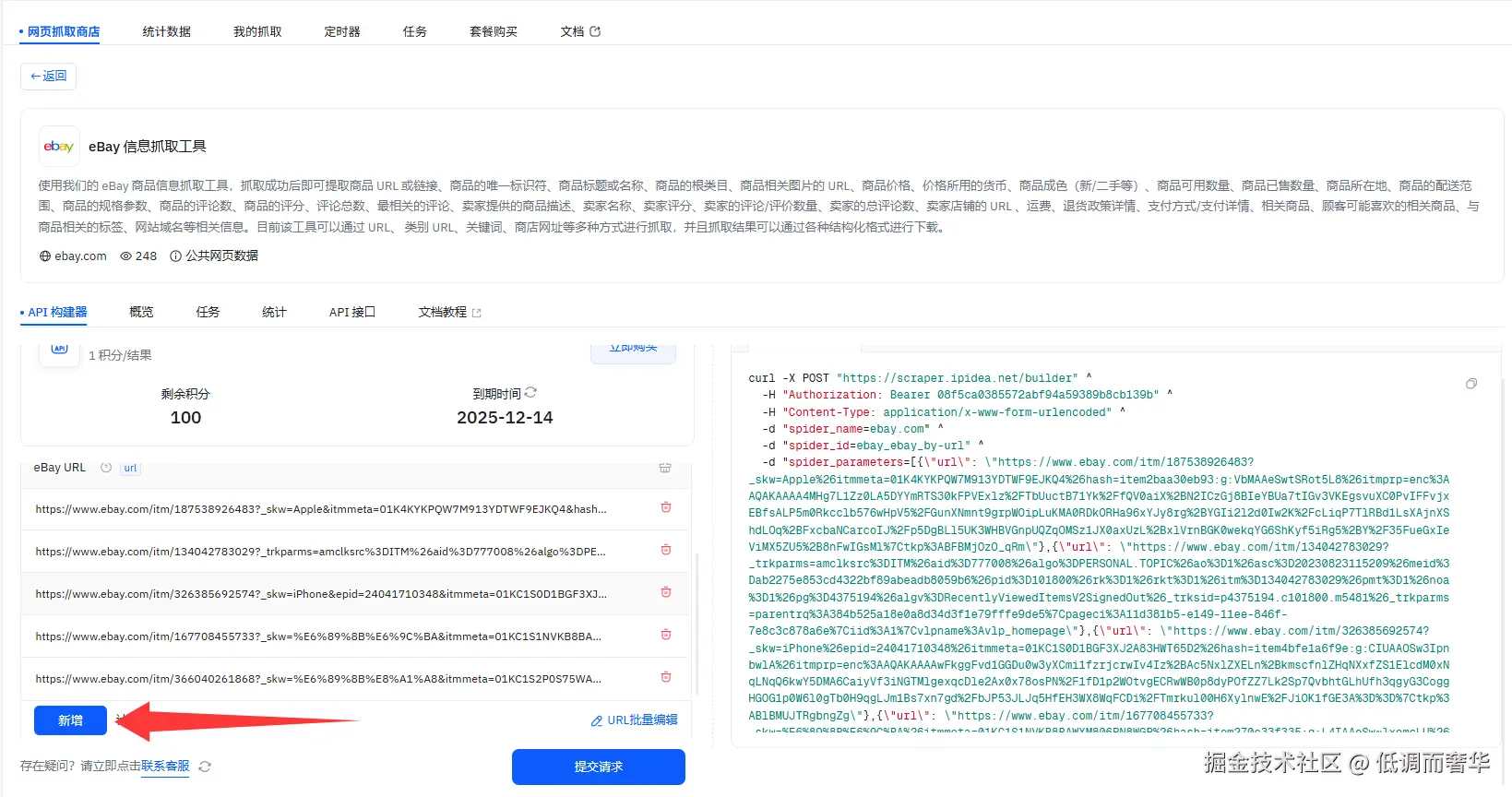
Task: Click the 返回 back button
Action: pos(48,76)
